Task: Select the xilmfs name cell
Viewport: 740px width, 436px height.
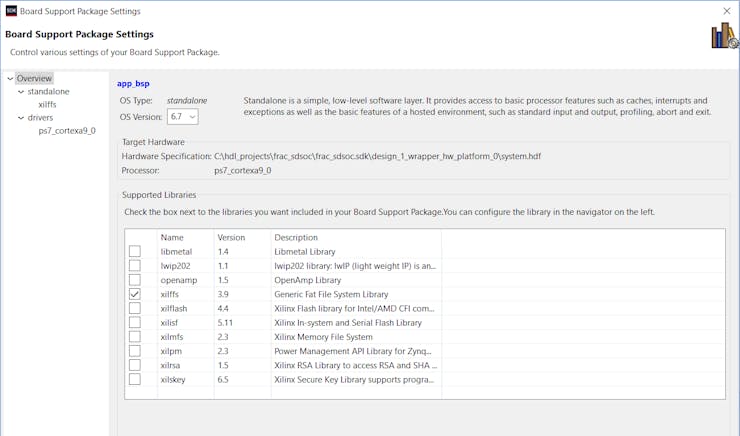Action: point(172,336)
